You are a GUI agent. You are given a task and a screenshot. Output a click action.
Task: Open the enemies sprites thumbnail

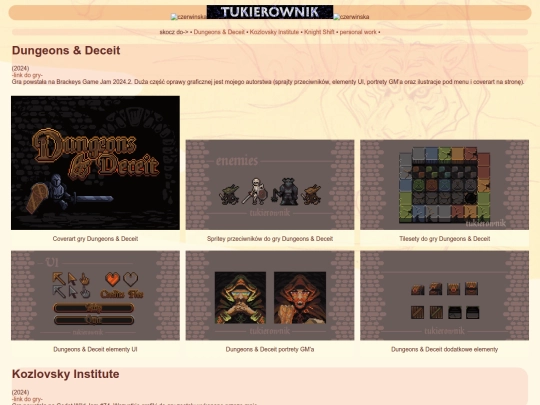[x=270, y=185]
